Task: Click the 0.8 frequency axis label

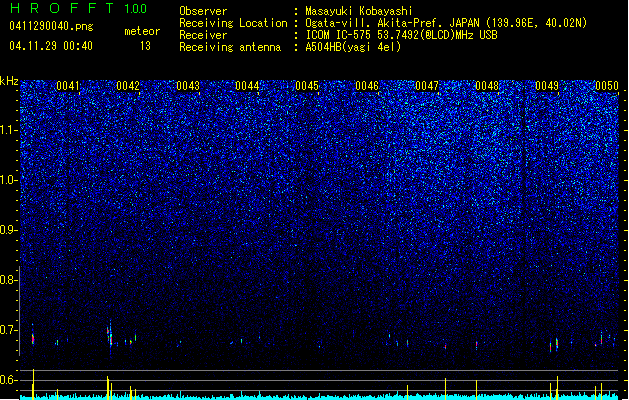Action: 9,280
